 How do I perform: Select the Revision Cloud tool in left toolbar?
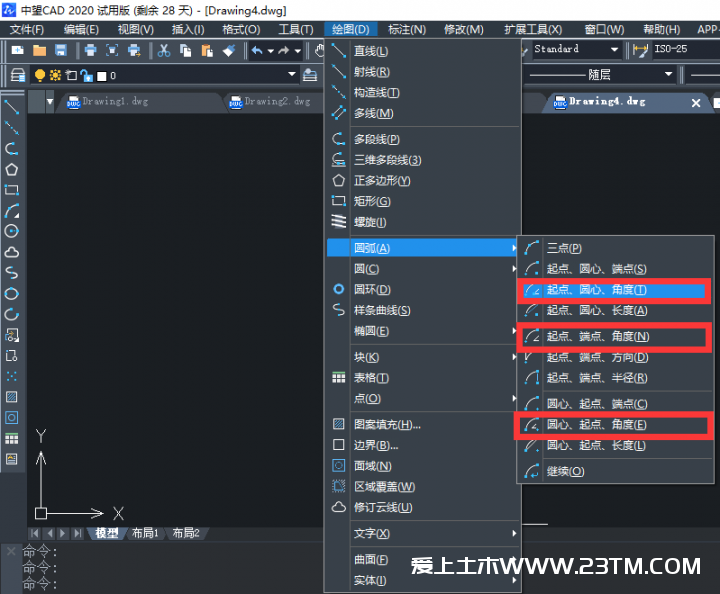click(11, 252)
